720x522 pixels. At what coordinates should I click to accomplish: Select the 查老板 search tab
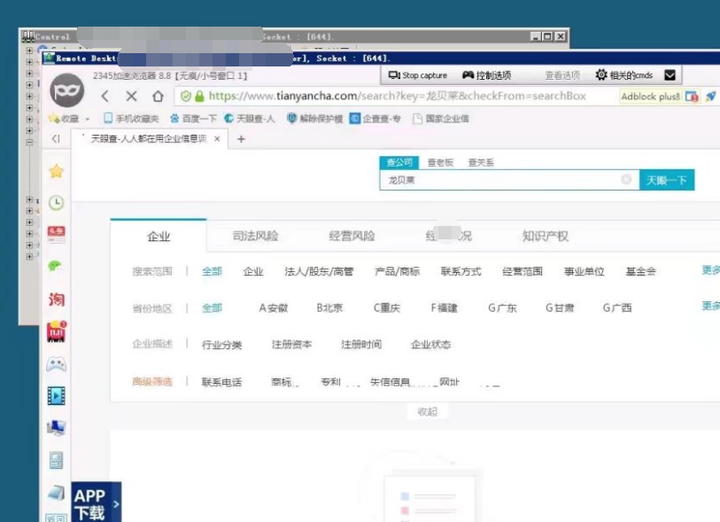coord(440,163)
